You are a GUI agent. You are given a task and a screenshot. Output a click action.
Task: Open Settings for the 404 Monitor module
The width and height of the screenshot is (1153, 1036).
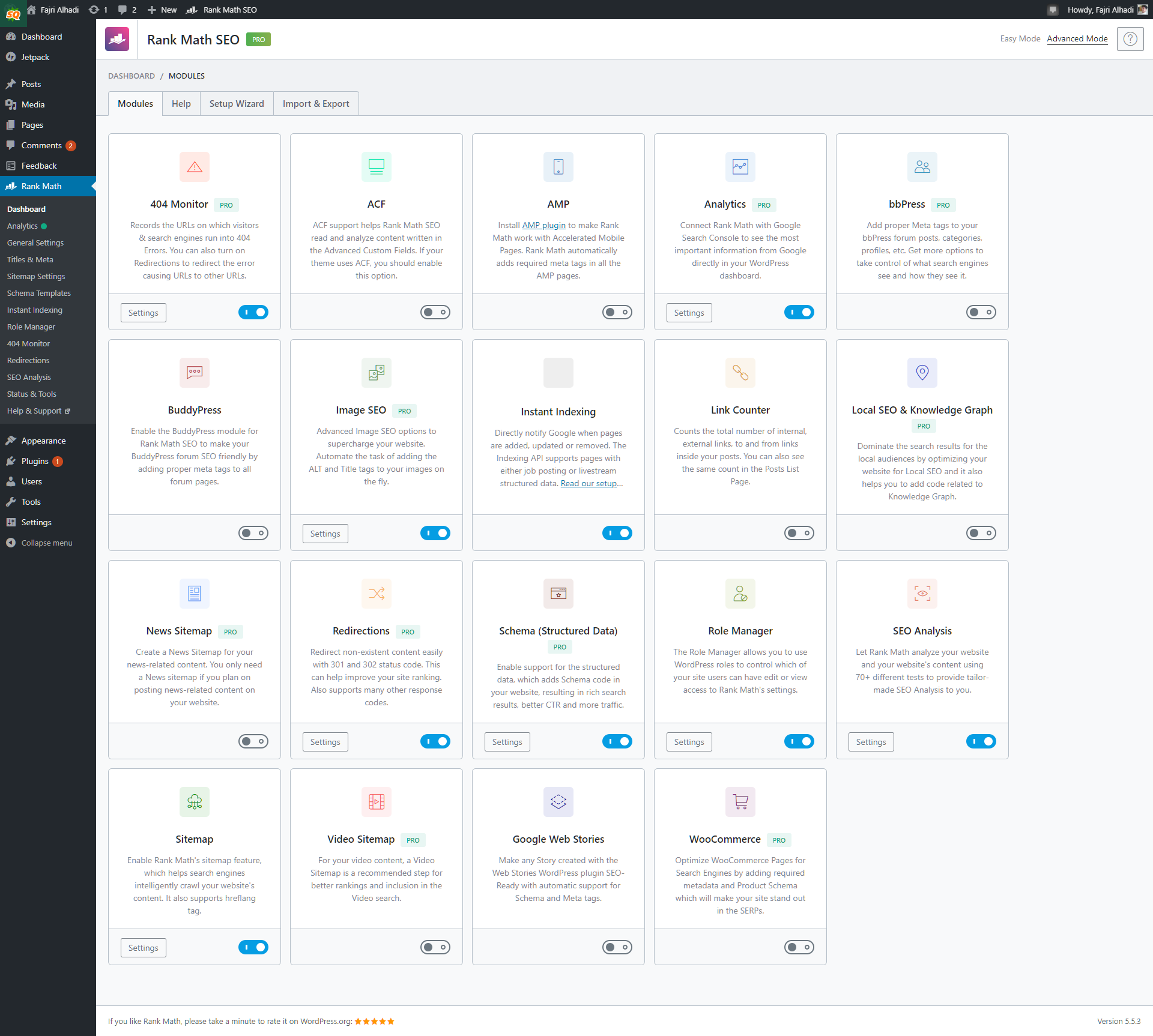pos(144,313)
